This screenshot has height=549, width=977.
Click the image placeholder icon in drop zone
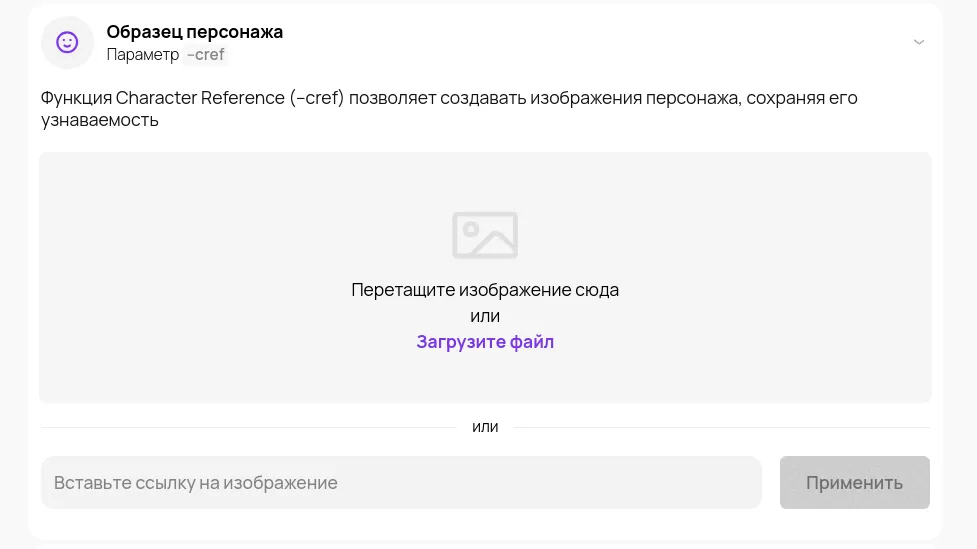point(485,235)
